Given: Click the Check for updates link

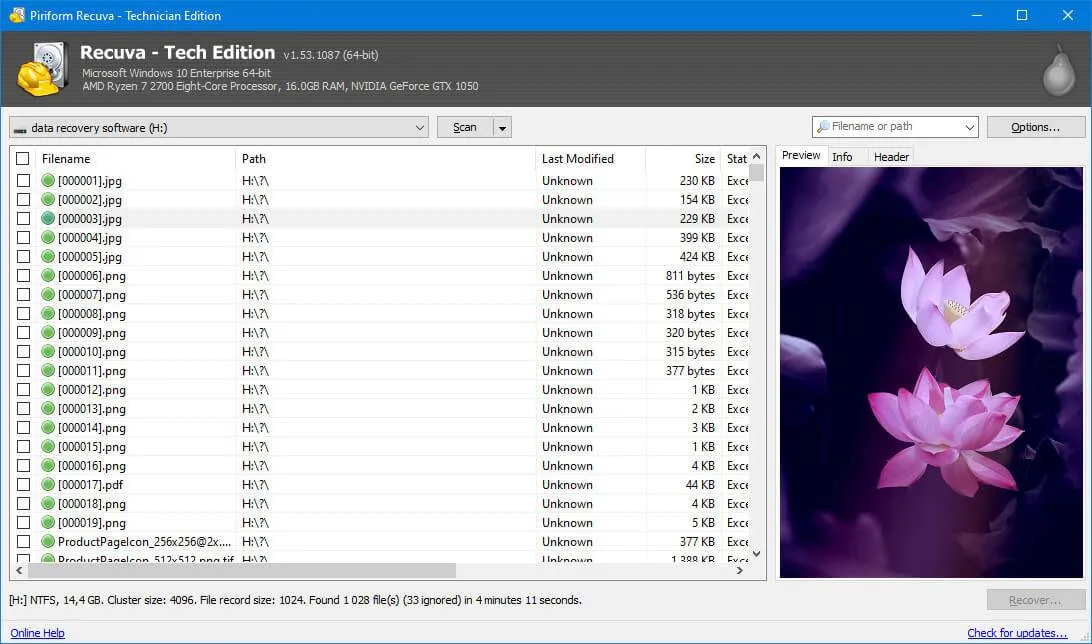Looking at the screenshot, I should pos(1017,633).
